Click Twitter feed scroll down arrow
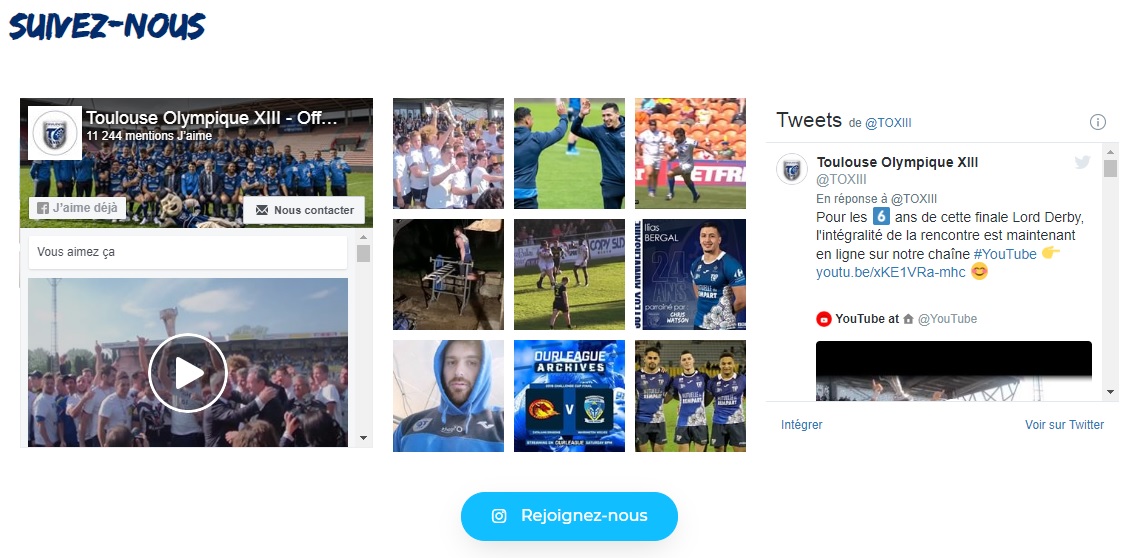Viewport: 1139px width, 558px height. pyautogui.click(x=1110, y=392)
